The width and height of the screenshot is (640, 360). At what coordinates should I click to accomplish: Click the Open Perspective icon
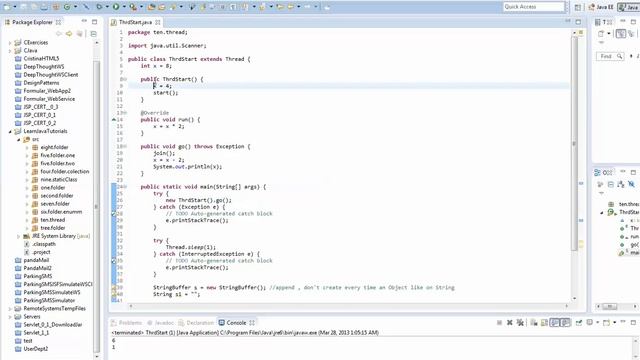(x=578, y=7)
